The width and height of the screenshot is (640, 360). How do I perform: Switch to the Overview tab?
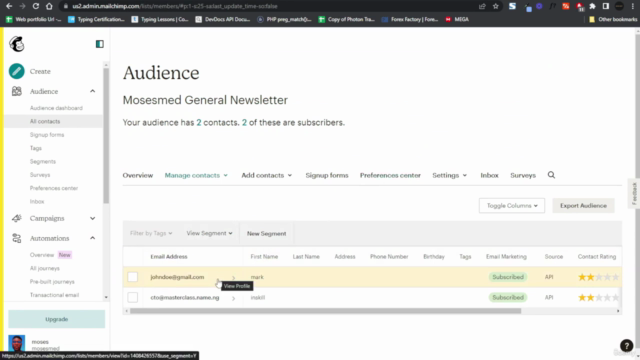click(x=138, y=175)
